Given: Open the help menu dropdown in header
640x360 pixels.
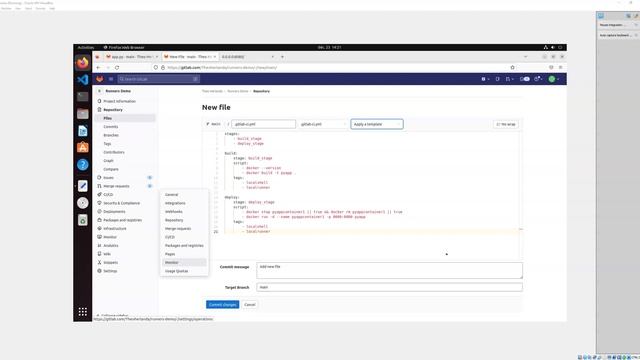Looking at the screenshot, I should click(538, 79).
